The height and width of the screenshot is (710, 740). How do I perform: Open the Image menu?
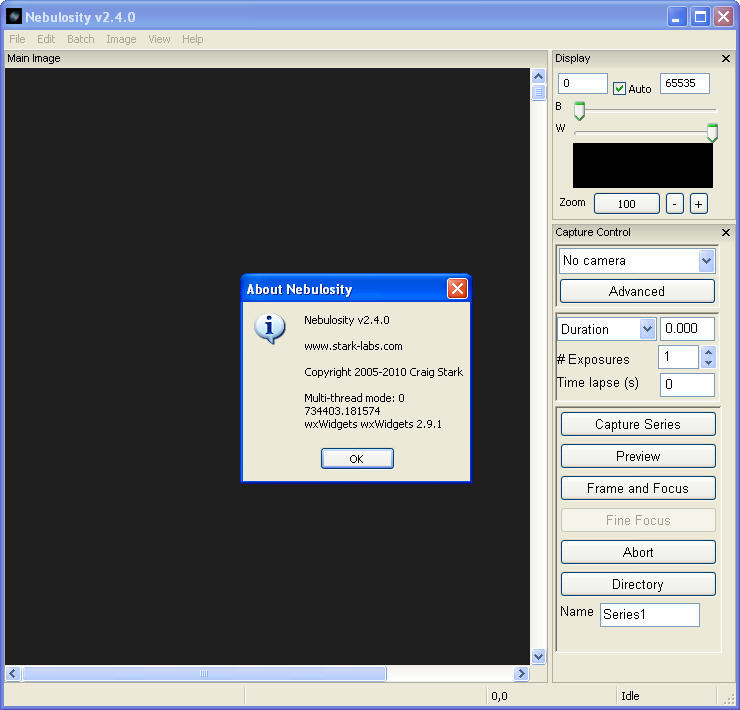121,39
